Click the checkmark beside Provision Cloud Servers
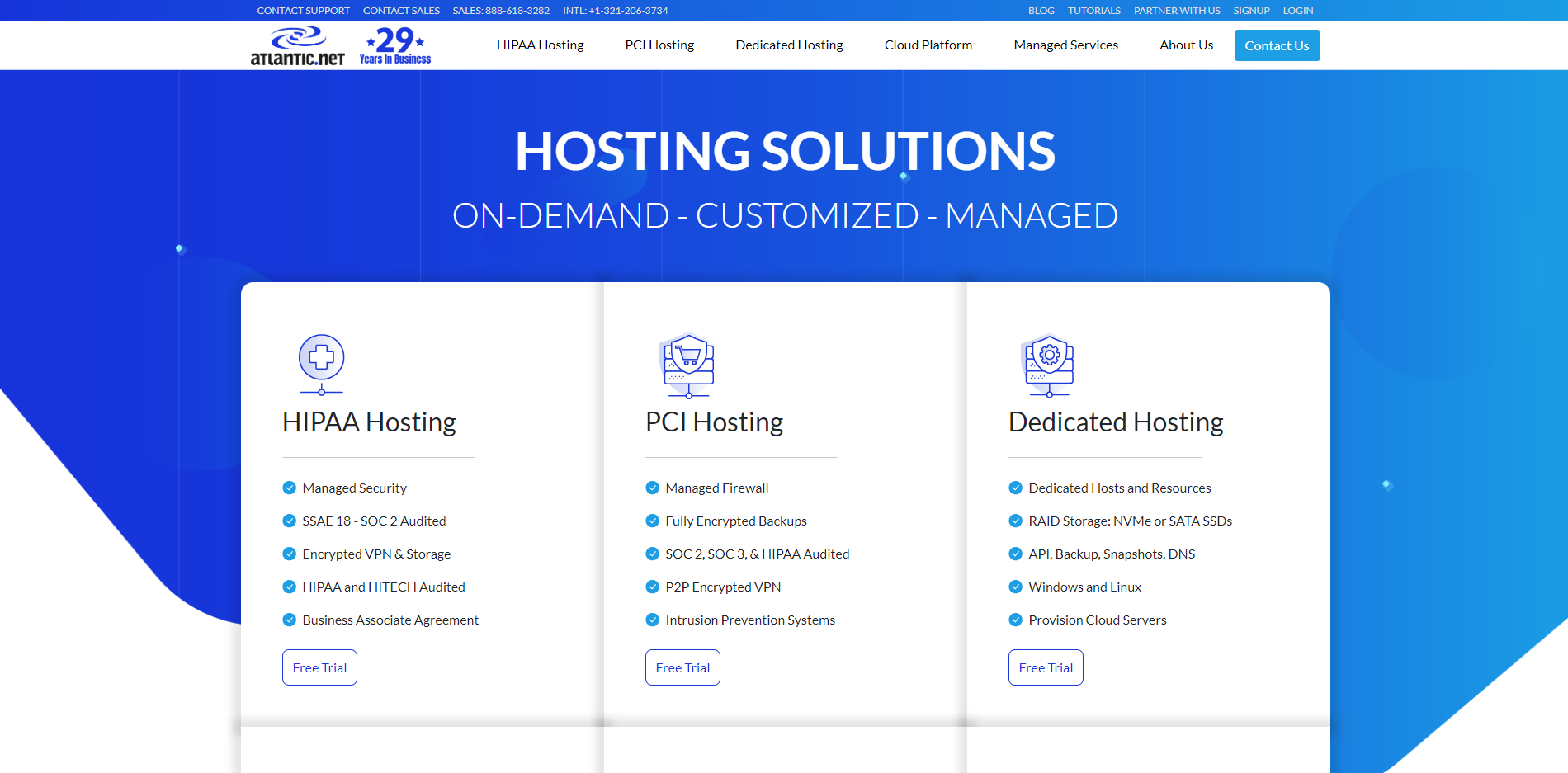 pos(1016,620)
